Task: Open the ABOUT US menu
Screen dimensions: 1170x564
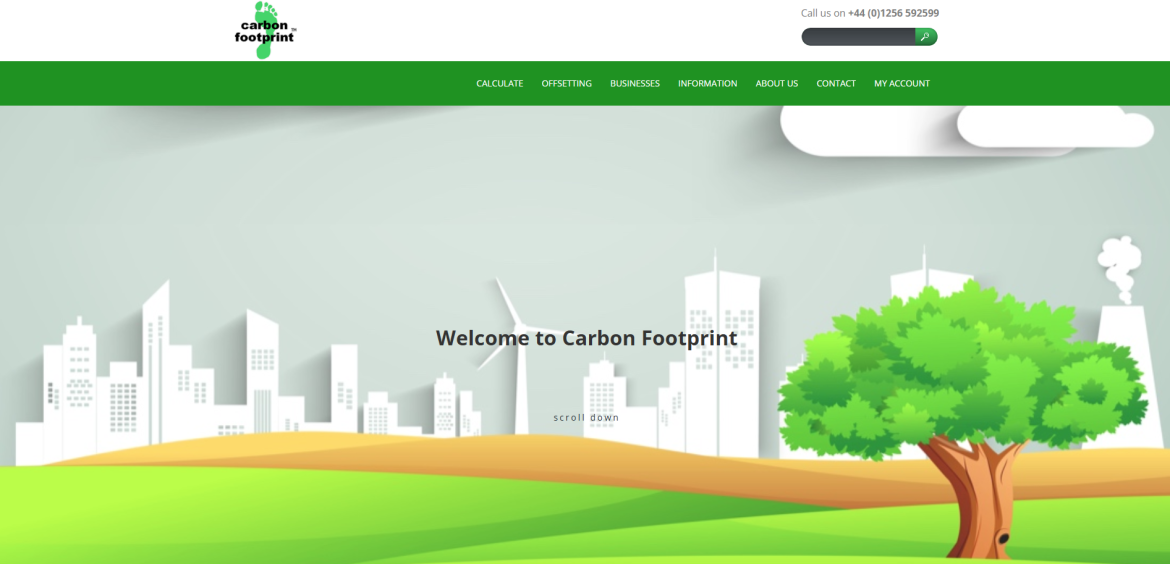Action: [777, 84]
